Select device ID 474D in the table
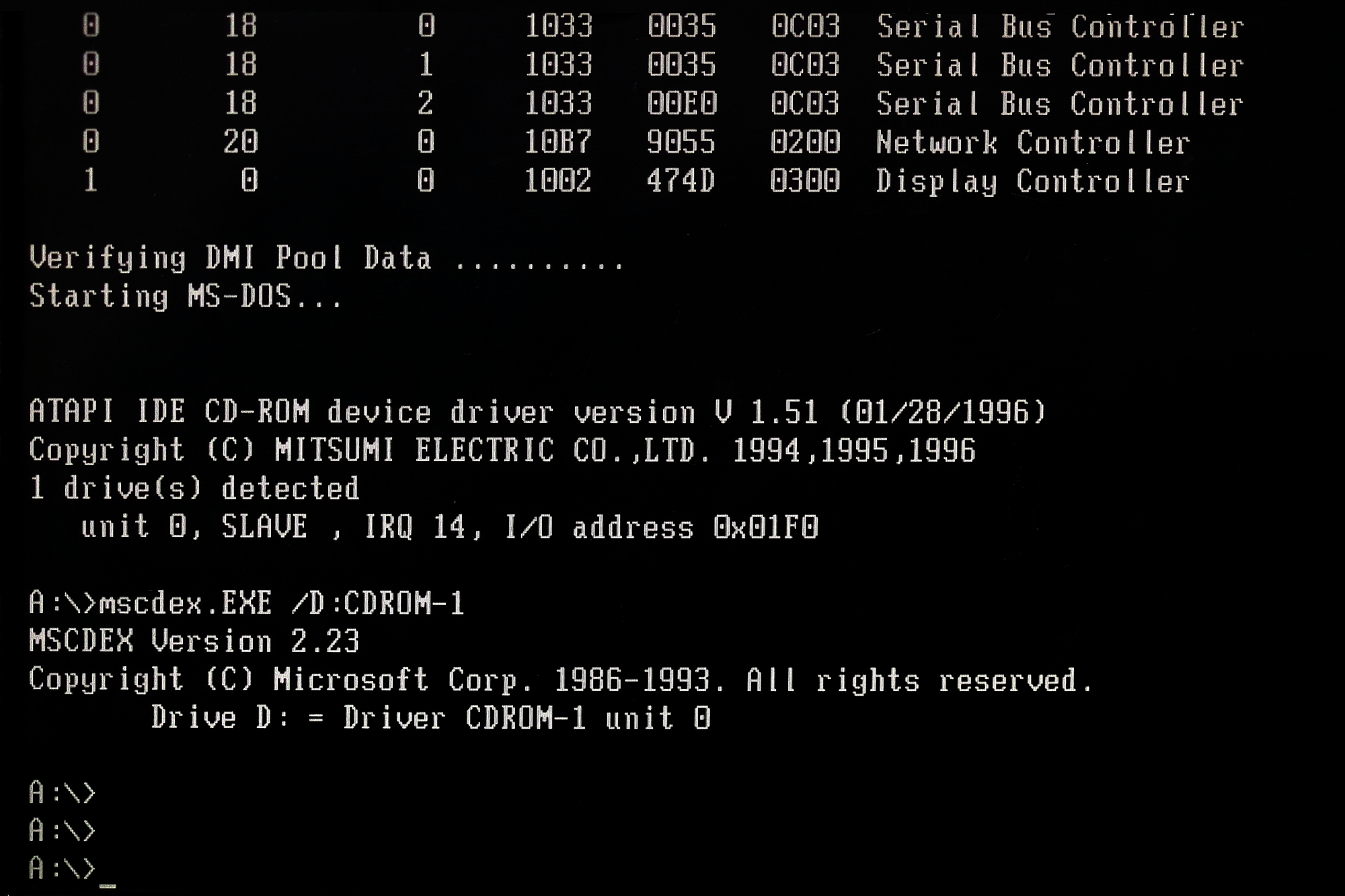1345x896 pixels. tap(681, 181)
